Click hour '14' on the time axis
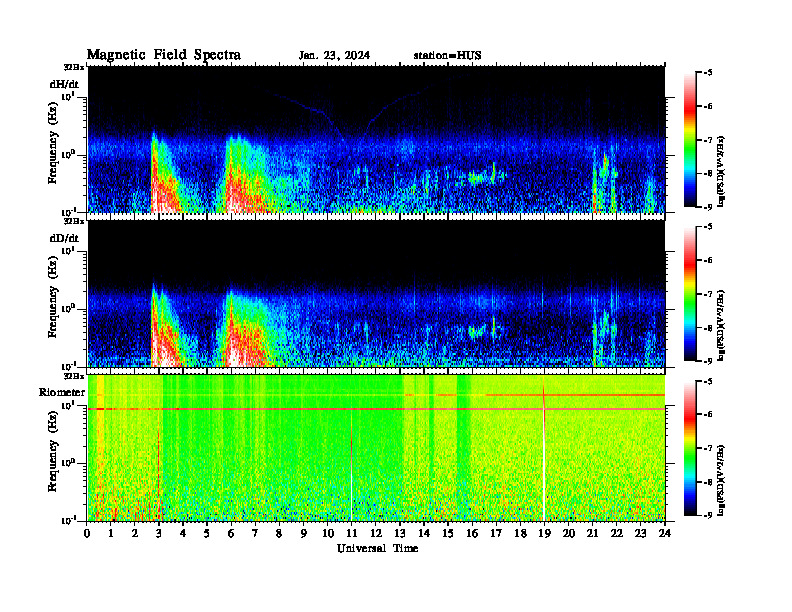792x612 pixels. 424,533
